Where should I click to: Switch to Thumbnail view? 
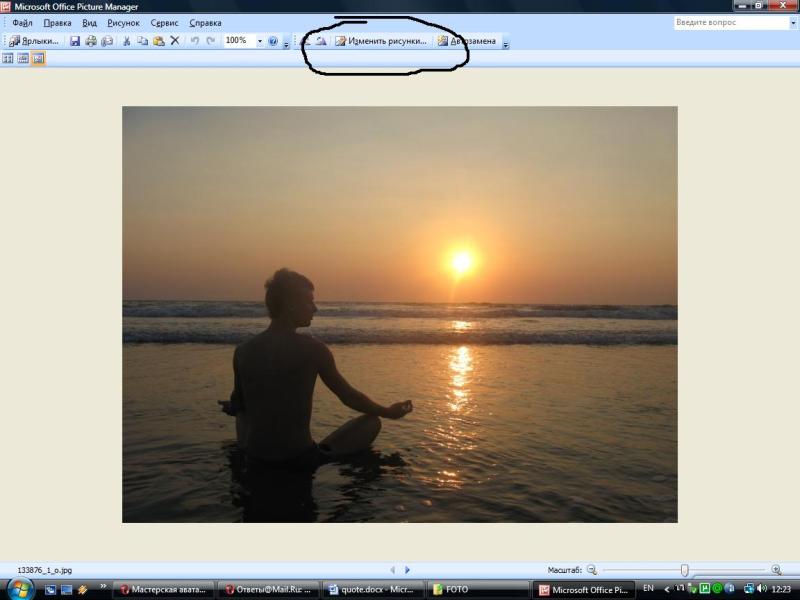tap(8, 59)
